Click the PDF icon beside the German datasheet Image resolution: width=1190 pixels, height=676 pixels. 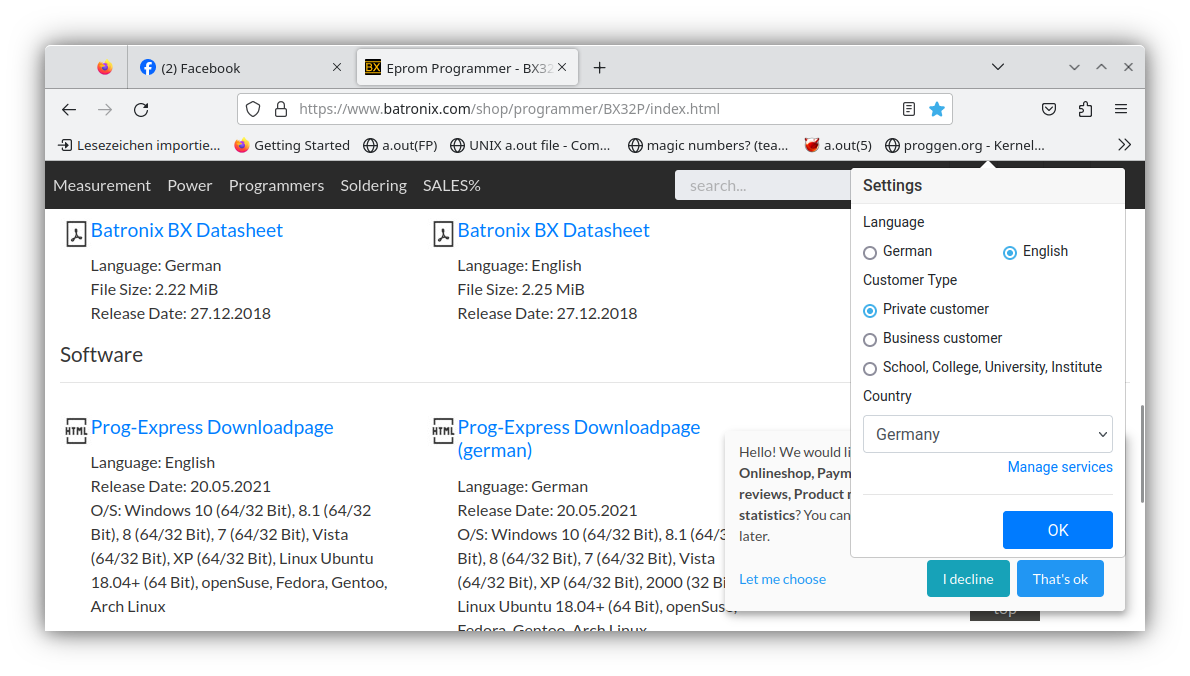coord(76,232)
